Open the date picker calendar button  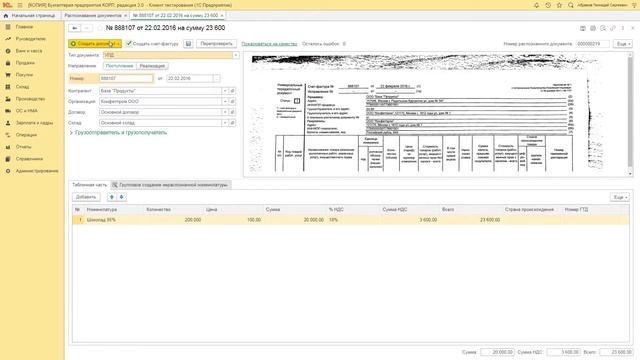tap(216, 78)
